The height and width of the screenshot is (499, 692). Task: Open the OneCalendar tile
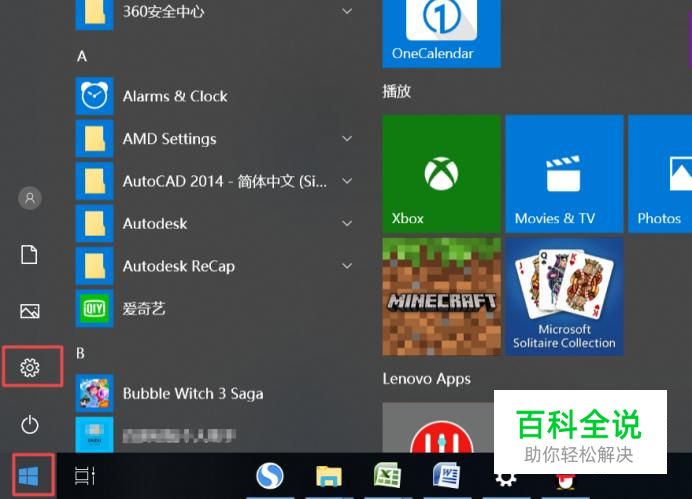coord(441,34)
